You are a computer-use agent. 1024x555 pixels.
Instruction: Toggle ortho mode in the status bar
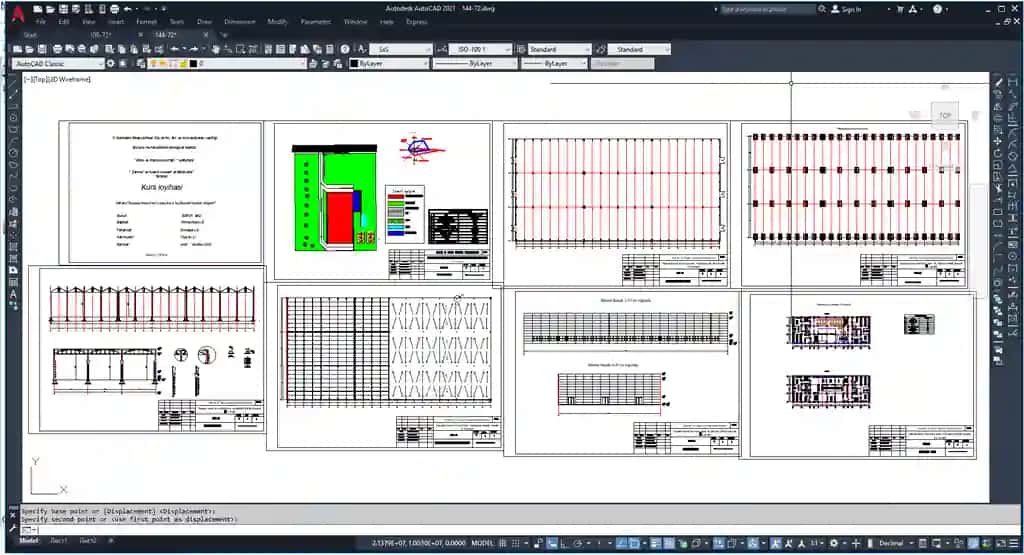point(566,543)
